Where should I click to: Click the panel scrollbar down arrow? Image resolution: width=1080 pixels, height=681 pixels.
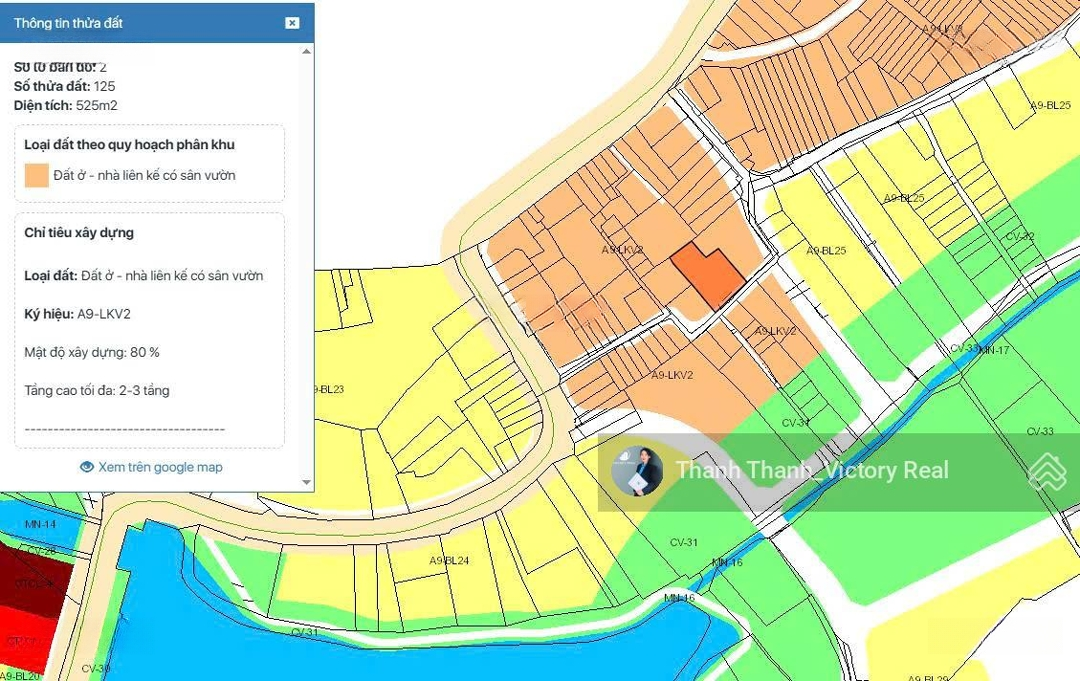pyautogui.click(x=307, y=483)
